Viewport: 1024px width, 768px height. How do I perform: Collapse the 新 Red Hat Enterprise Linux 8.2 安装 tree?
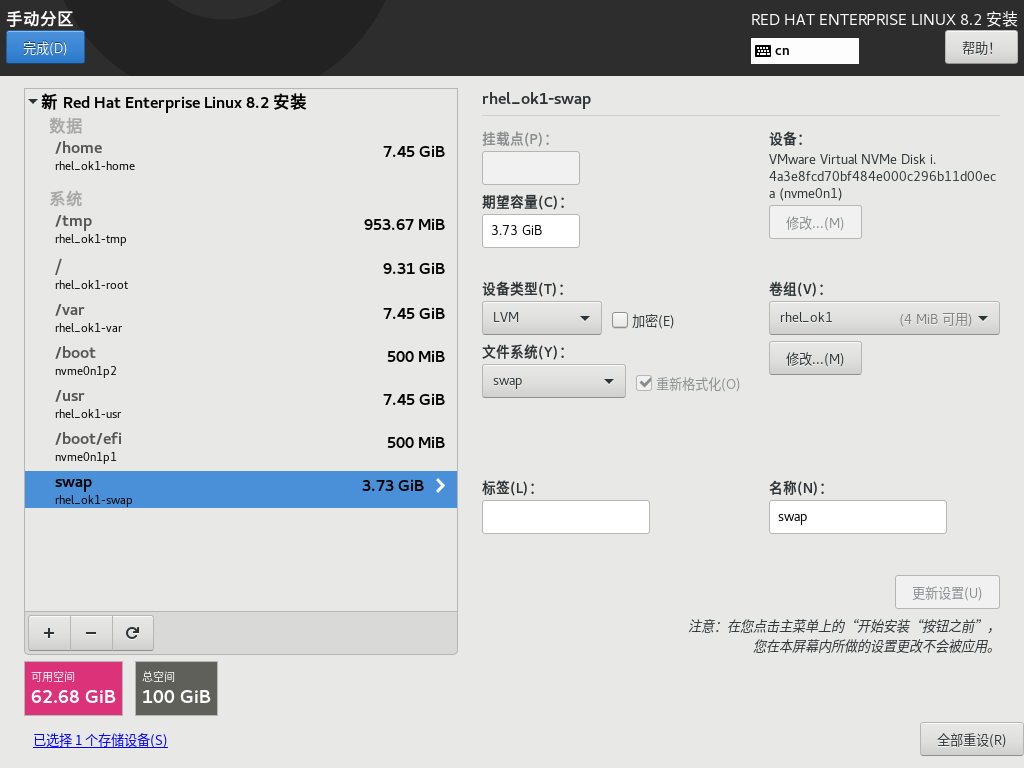33,102
